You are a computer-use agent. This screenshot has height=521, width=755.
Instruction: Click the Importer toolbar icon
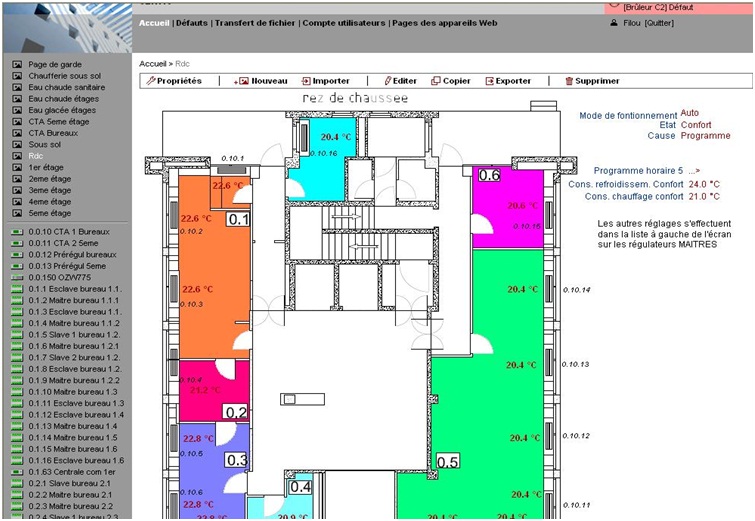pyautogui.click(x=307, y=81)
